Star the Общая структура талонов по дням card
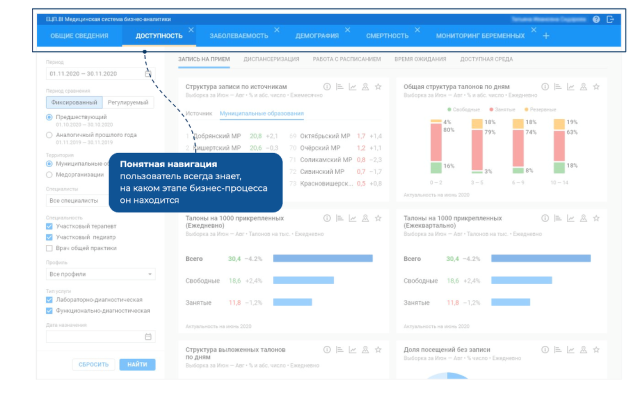 tap(596, 87)
